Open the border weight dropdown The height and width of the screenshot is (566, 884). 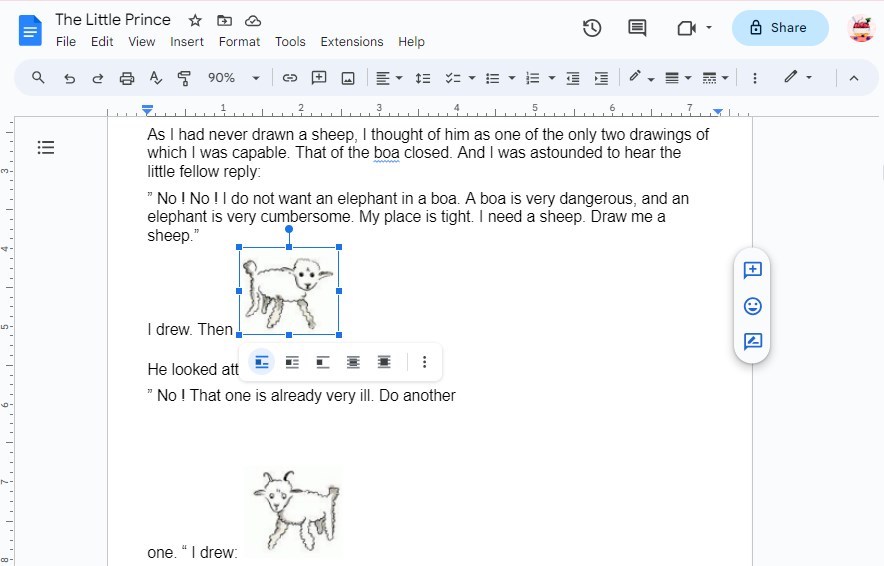[x=678, y=78]
